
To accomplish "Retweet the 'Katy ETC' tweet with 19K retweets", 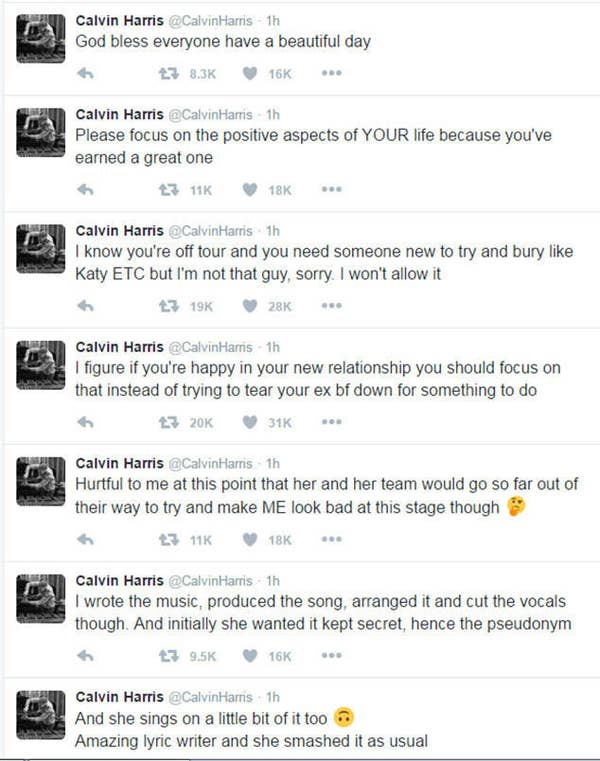I will pyautogui.click(x=168, y=306).
